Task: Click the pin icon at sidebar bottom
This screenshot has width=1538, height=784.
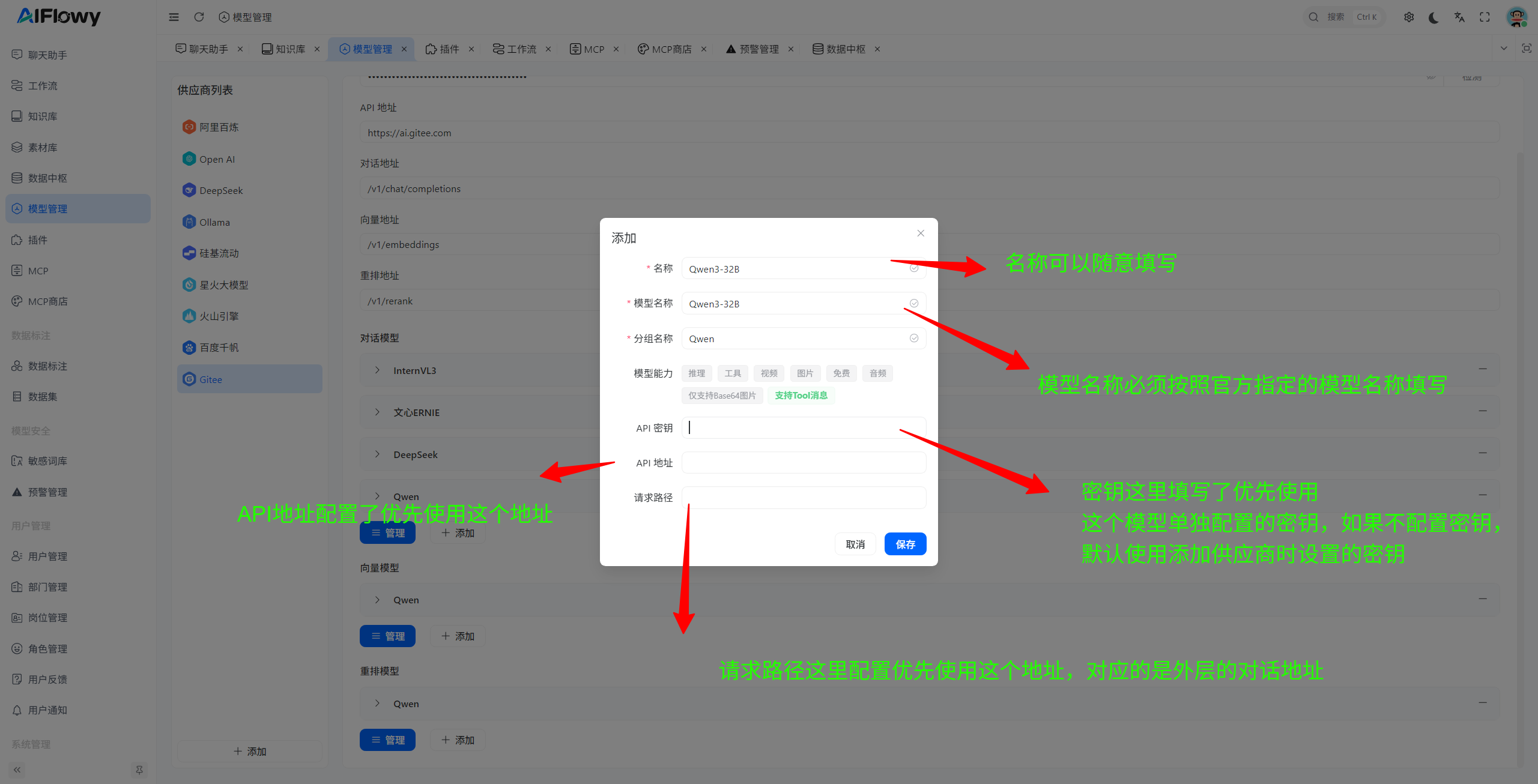Action: pos(139,770)
